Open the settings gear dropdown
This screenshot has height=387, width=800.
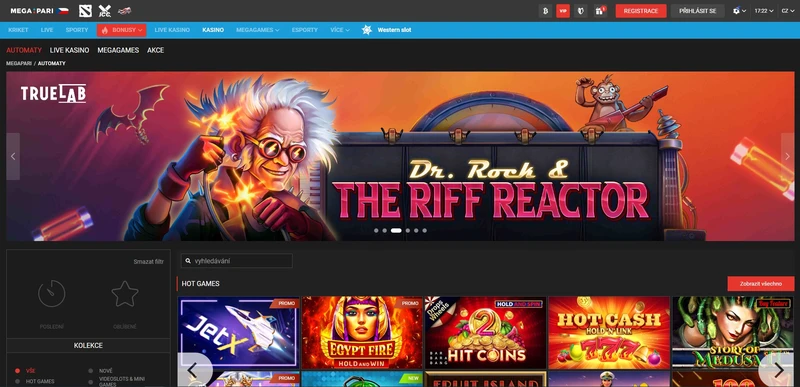point(739,11)
